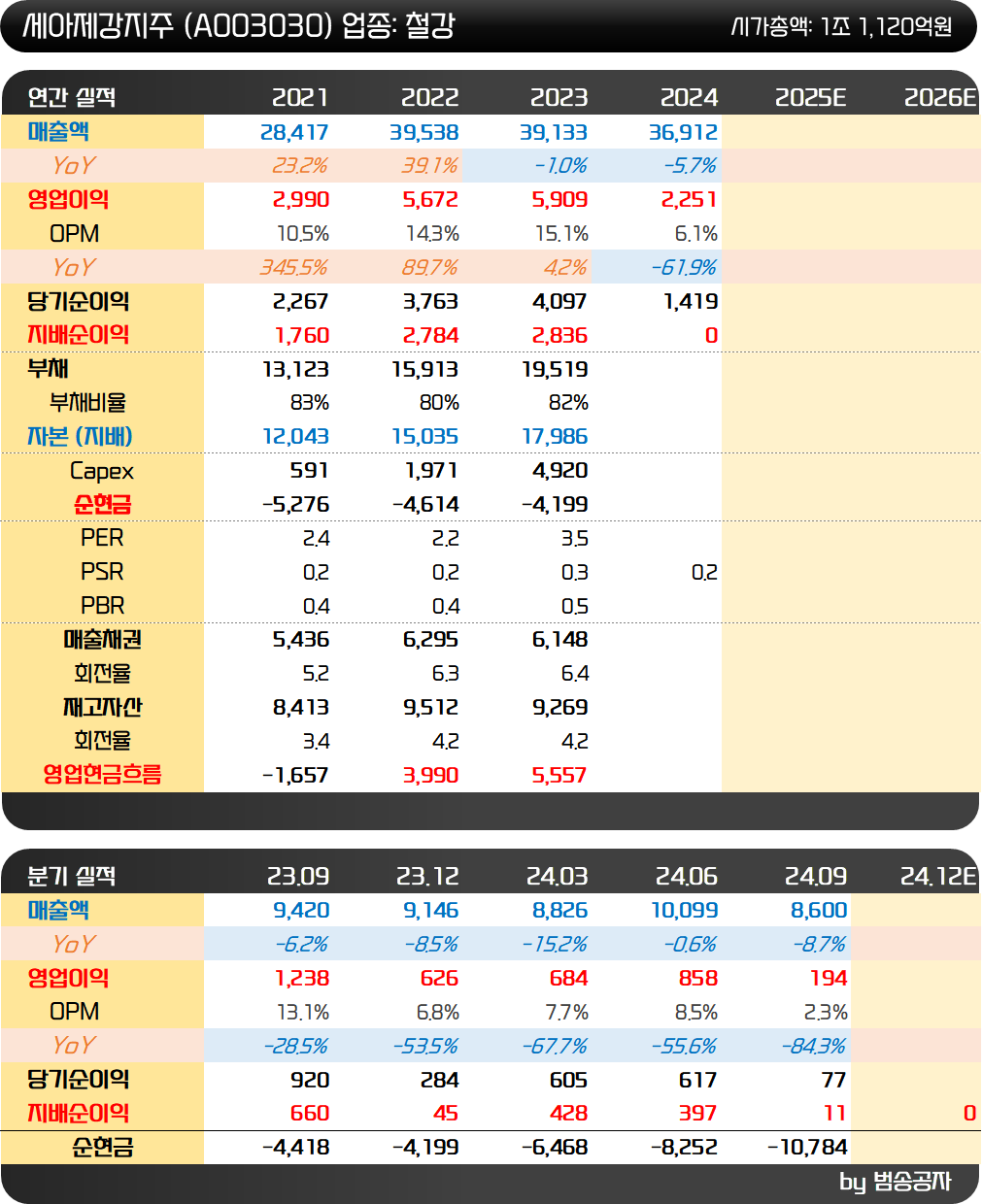
Task: Click the 매출채권 row label
Action: [x=102, y=639]
